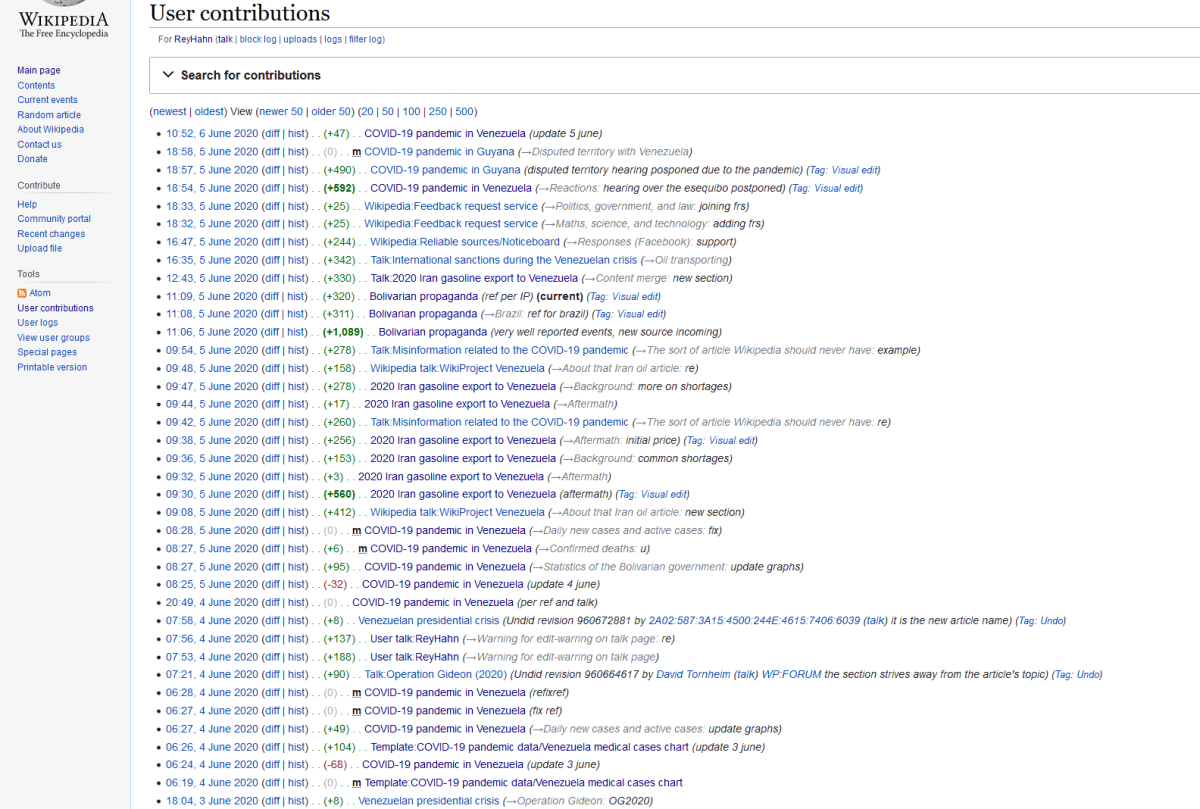Open User contributions tool link
This screenshot has width=1200, height=809.
coord(55,308)
